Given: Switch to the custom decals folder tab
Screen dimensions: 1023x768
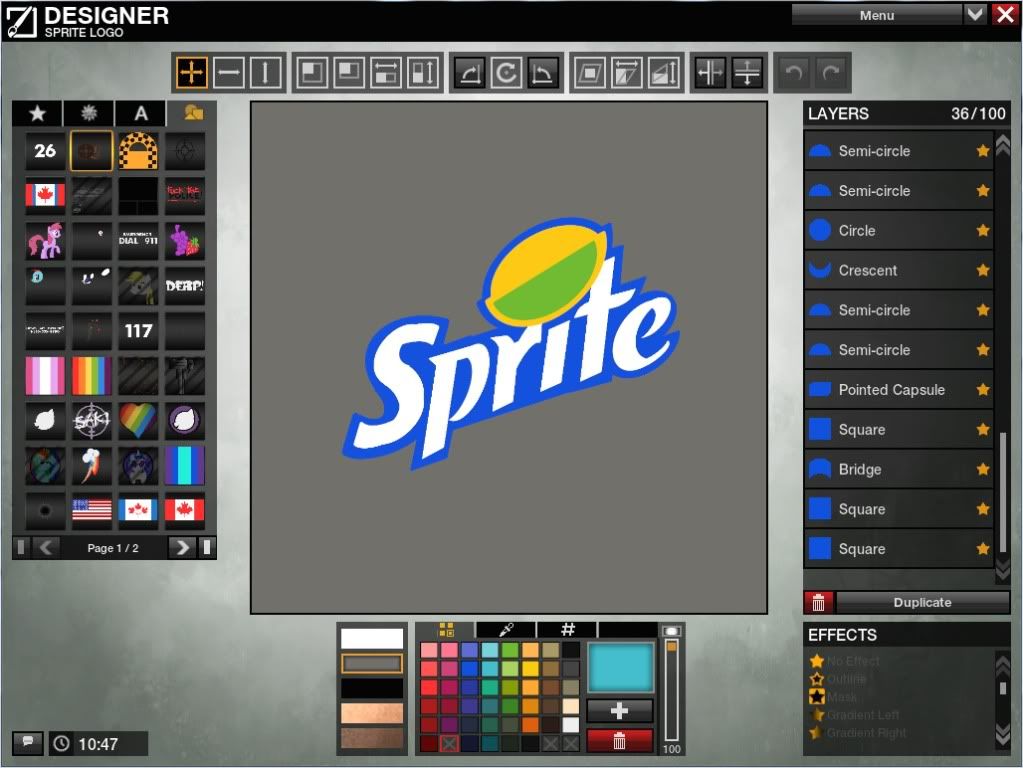Looking at the screenshot, I should (x=192, y=114).
